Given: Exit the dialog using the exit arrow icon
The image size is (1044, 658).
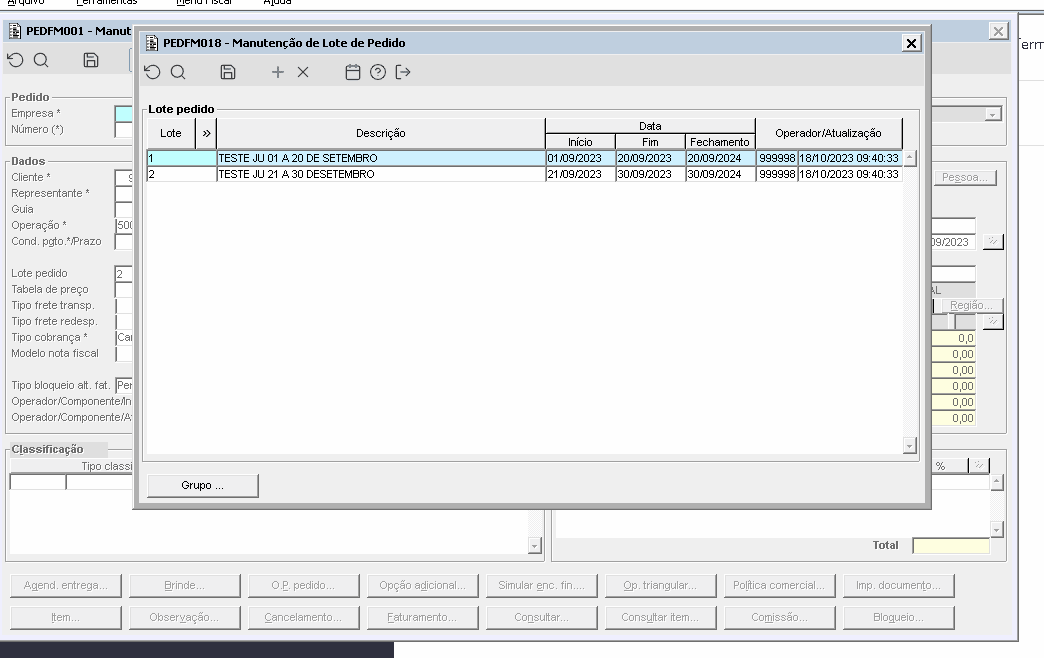Looking at the screenshot, I should pyautogui.click(x=403, y=72).
